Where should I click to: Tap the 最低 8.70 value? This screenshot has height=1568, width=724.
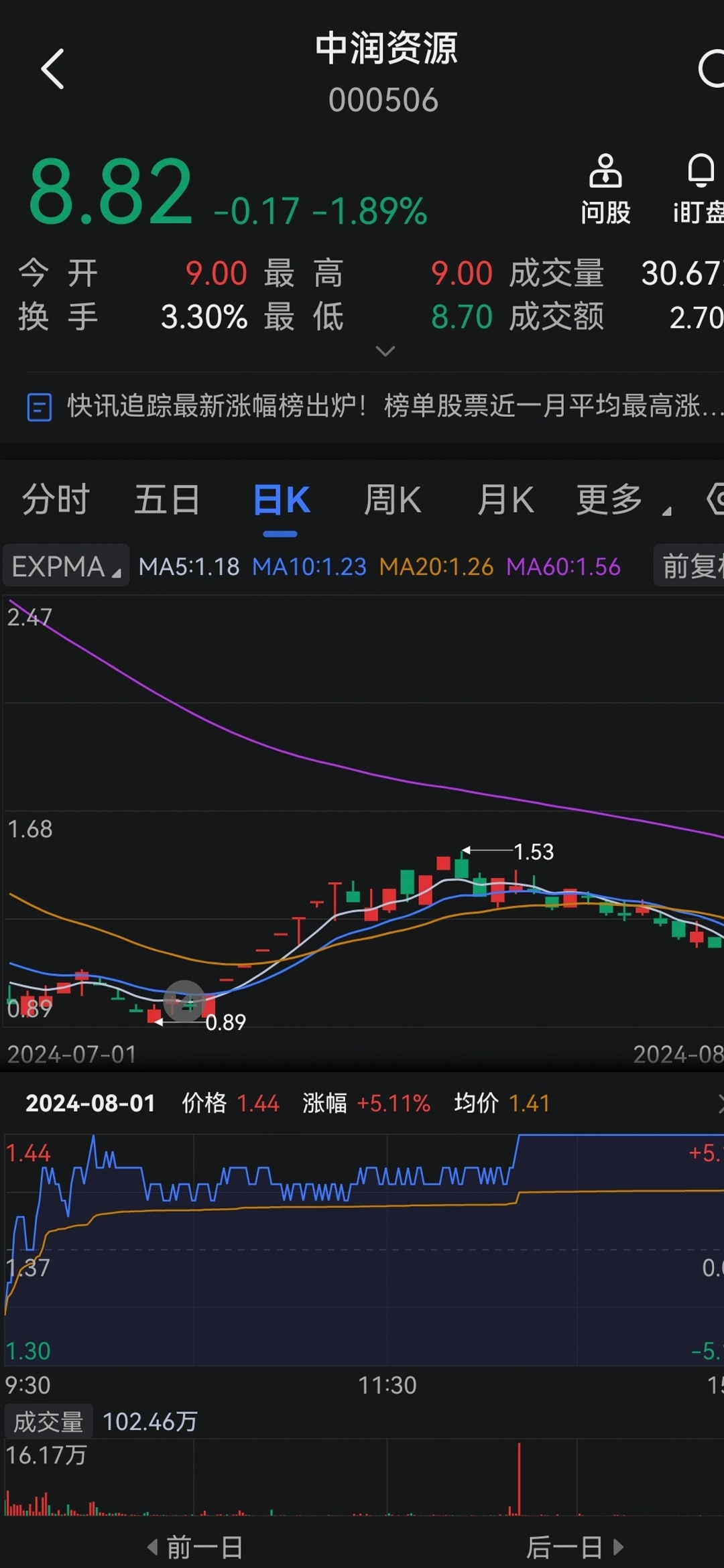pyautogui.click(x=462, y=317)
